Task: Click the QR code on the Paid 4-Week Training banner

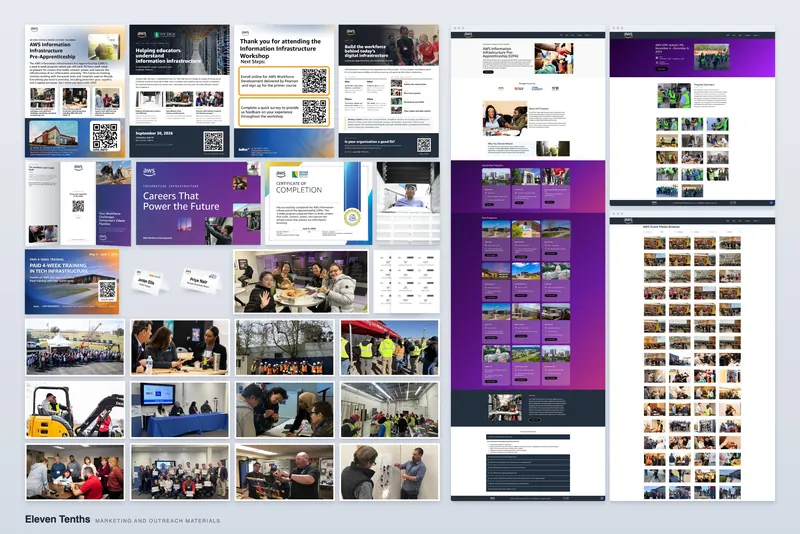Action: coord(107,290)
